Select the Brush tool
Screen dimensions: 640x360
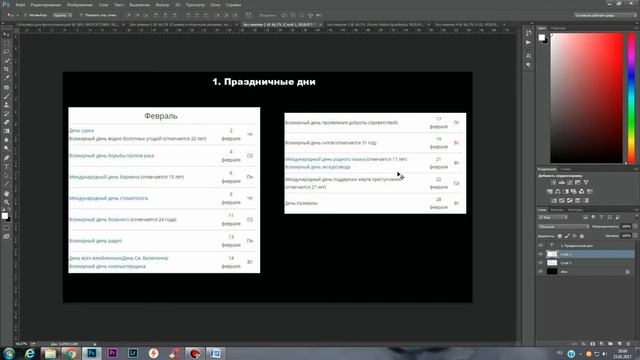point(6,96)
